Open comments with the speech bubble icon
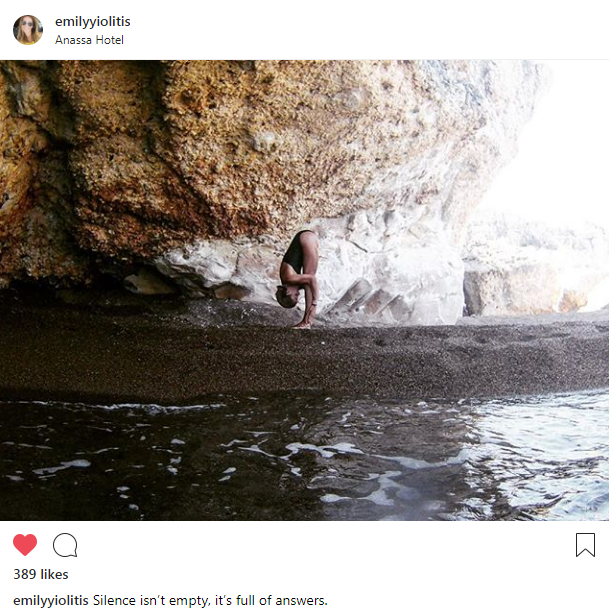 (65, 545)
